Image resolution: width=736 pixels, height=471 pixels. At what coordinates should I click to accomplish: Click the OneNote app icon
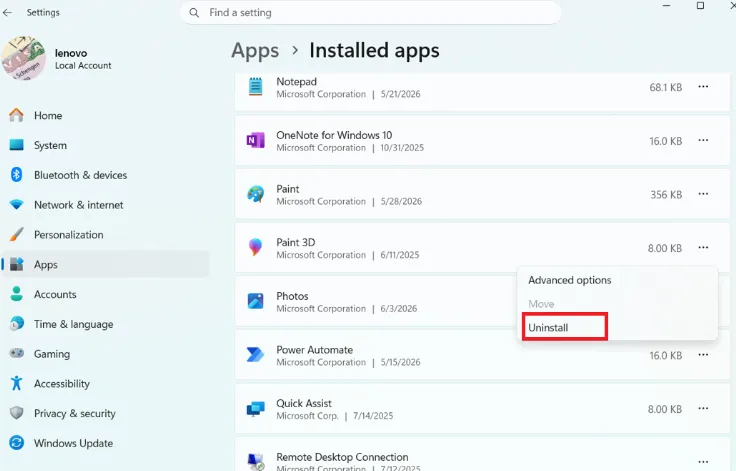point(255,140)
